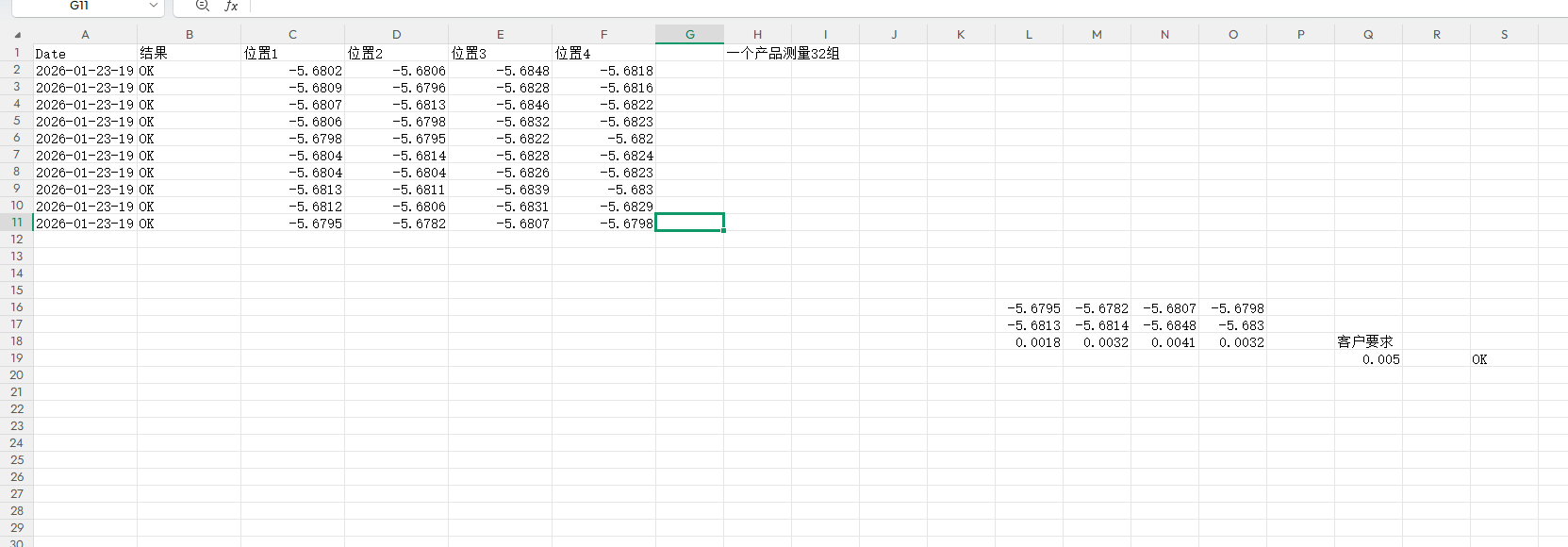The height and width of the screenshot is (547, 1568).
Task: Select column A header
Action: tap(85, 34)
